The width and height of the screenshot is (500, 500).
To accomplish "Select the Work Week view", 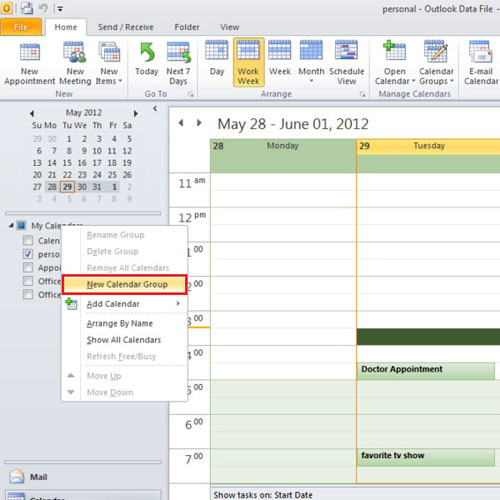I will point(248,63).
